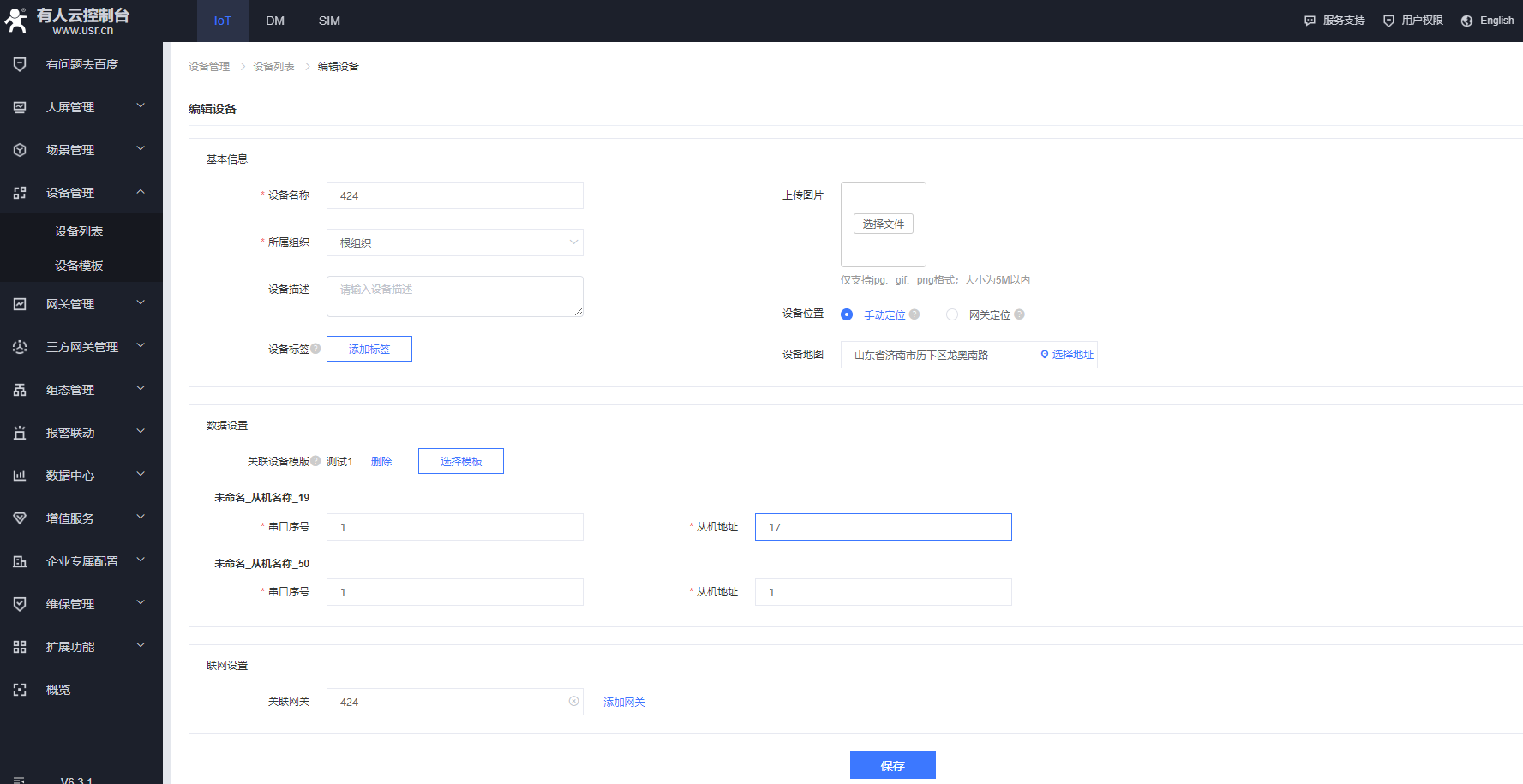Open the 所属组织 dropdown

454,242
